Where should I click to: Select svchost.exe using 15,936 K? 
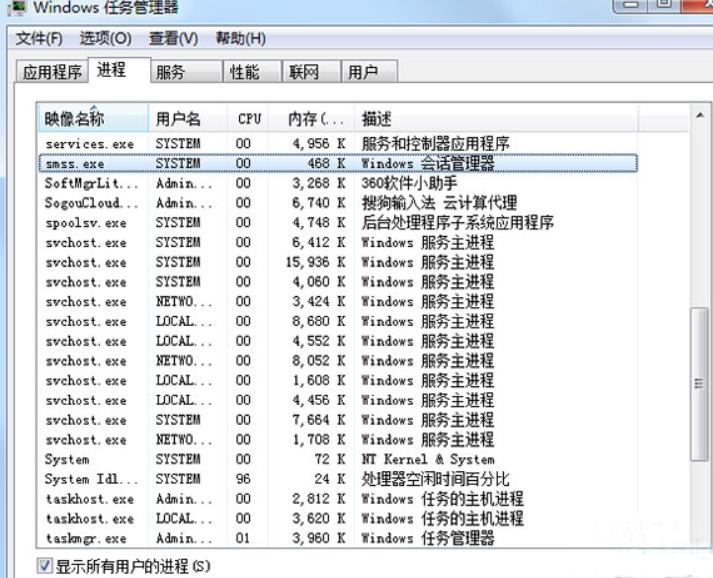[338, 262]
